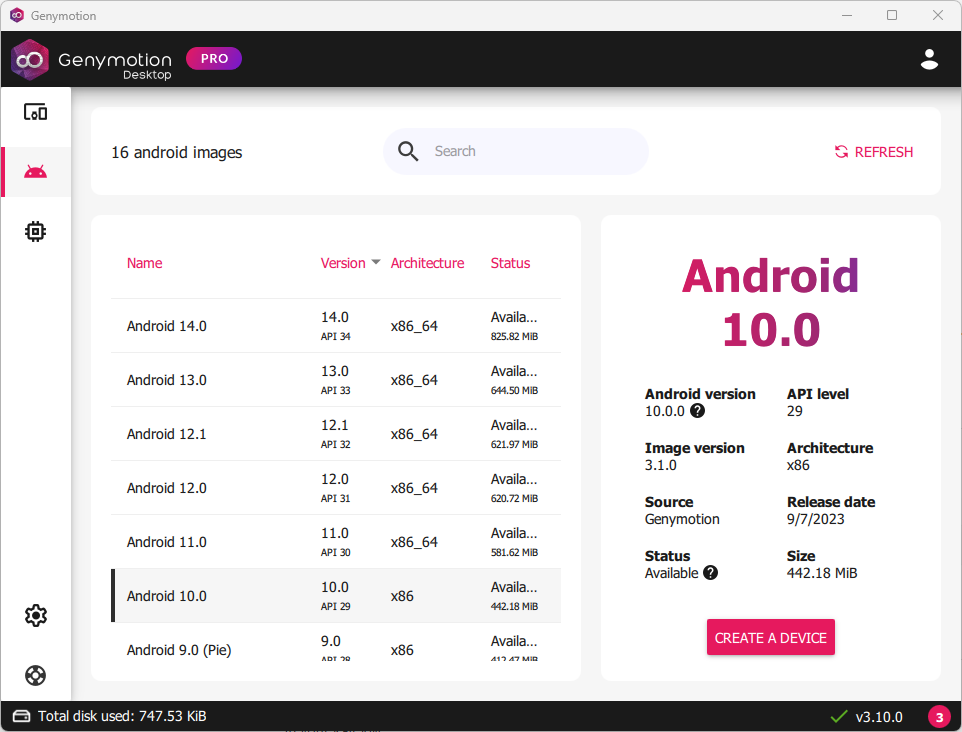Open the help lifebuoy icon
The height and width of the screenshot is (732, 962).
coord(36,675)
